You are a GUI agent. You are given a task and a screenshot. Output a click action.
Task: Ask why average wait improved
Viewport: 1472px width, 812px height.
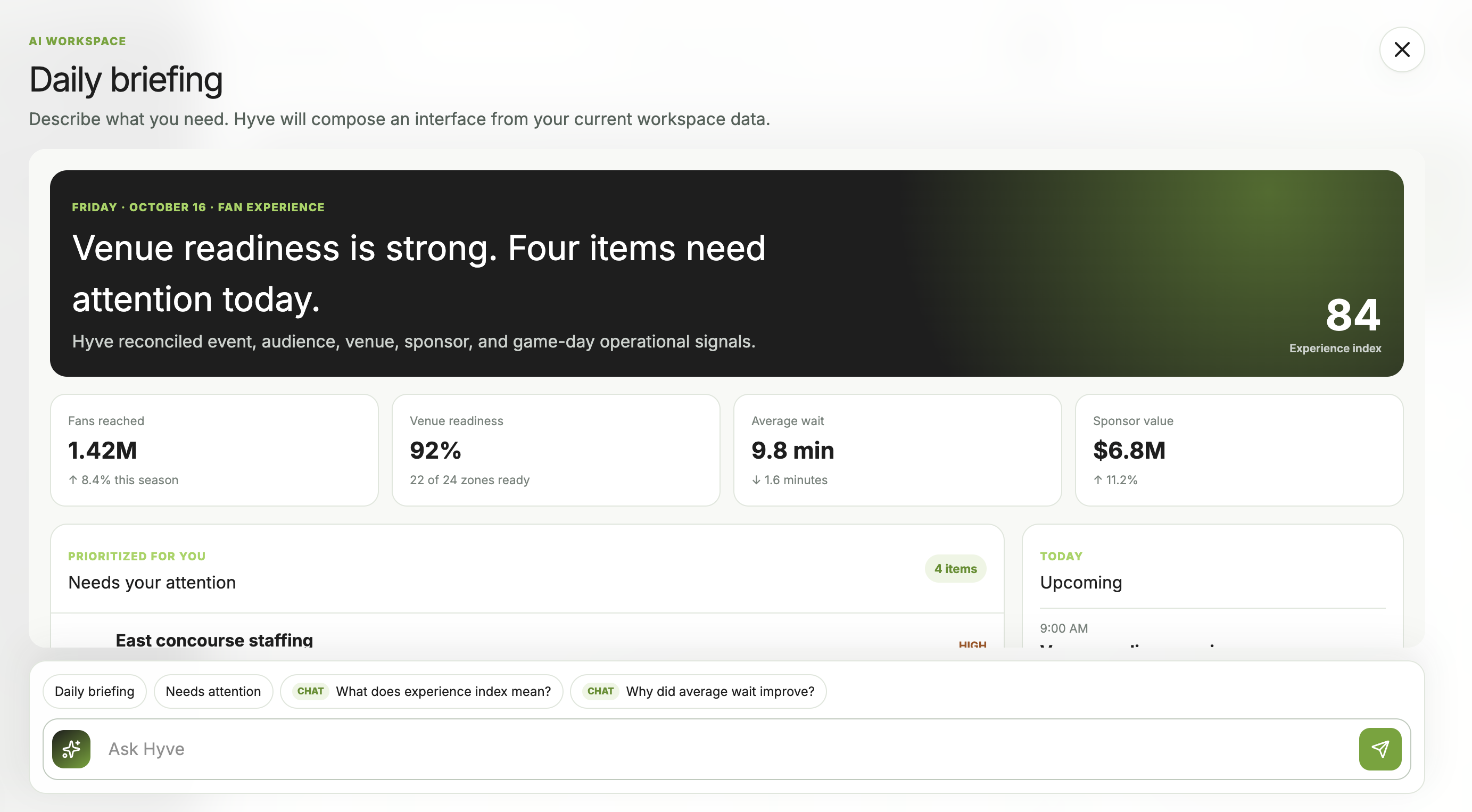coord(698,691)
